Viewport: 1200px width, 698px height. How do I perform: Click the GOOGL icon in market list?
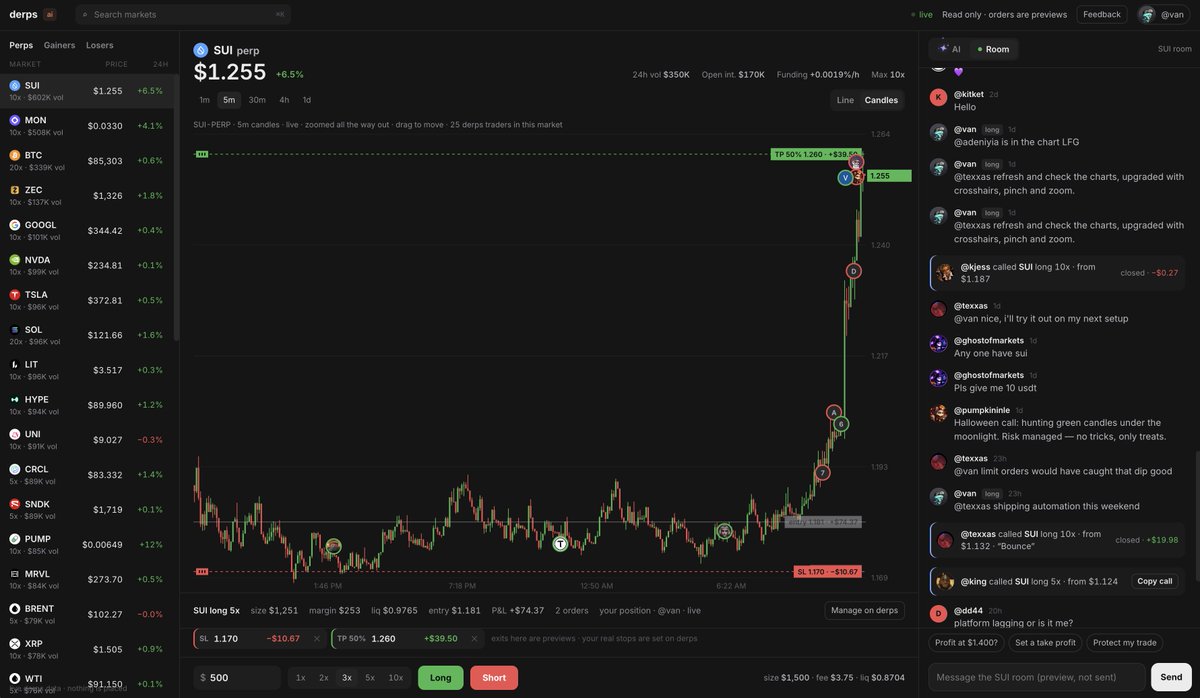15,225
